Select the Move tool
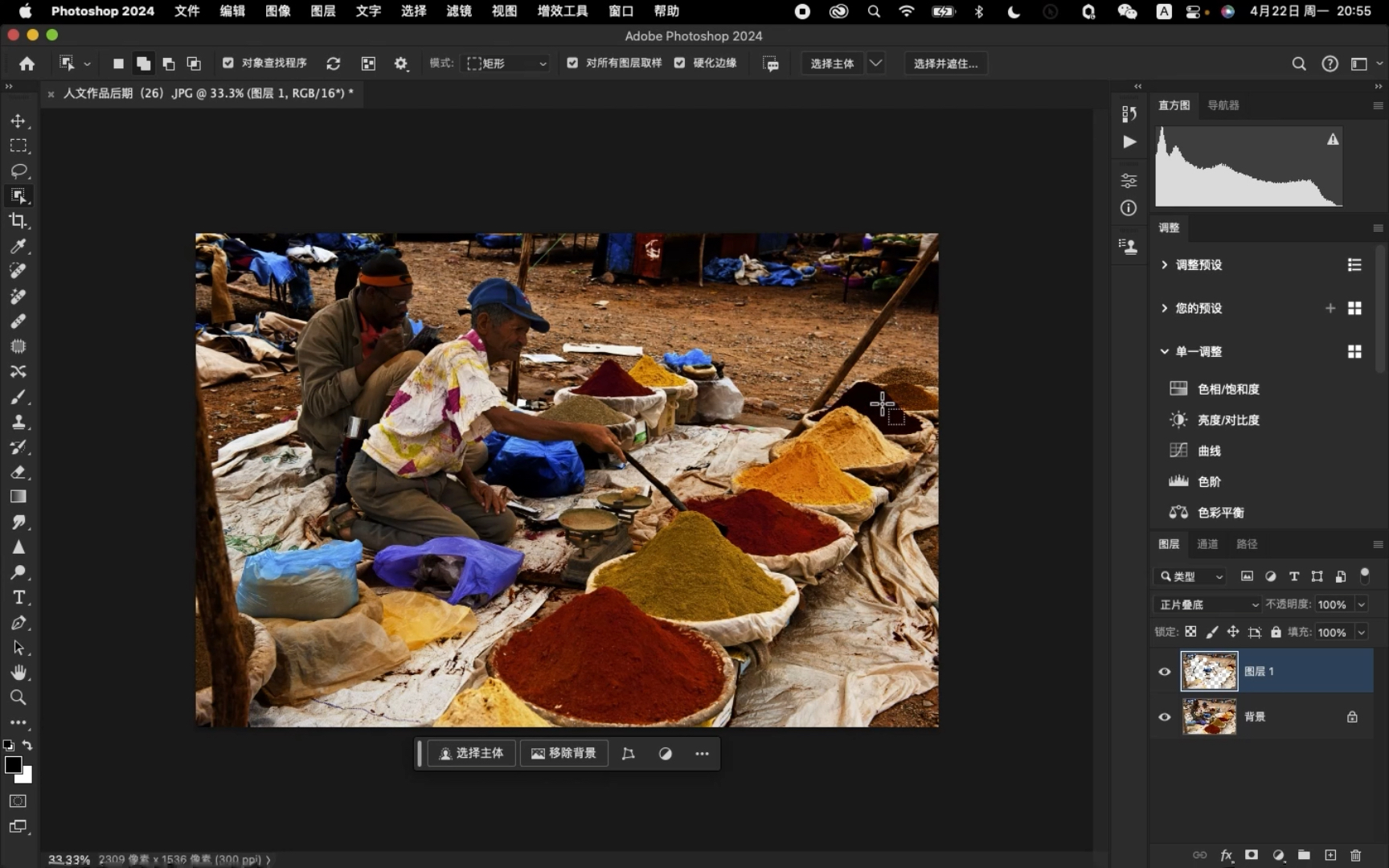The height and width of the screenshot is (868, 1389). tap(18, 121)
